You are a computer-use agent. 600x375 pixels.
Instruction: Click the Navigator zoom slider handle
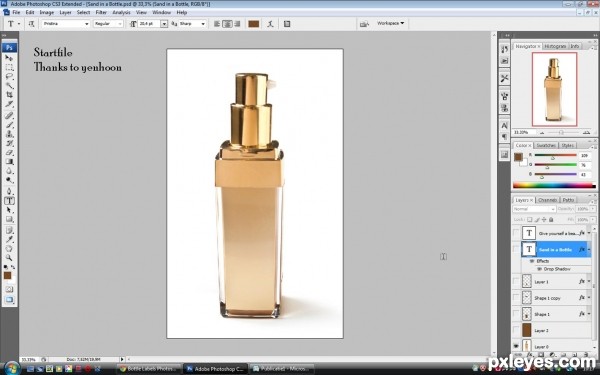[x=561, y=132]
